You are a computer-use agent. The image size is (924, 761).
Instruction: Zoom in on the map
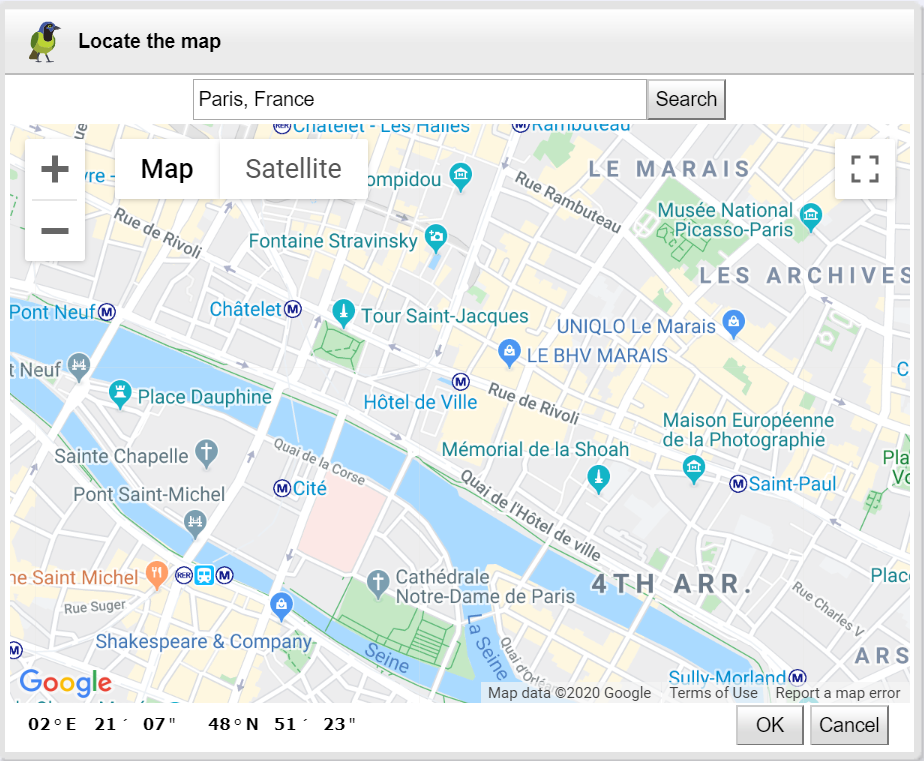55,169
